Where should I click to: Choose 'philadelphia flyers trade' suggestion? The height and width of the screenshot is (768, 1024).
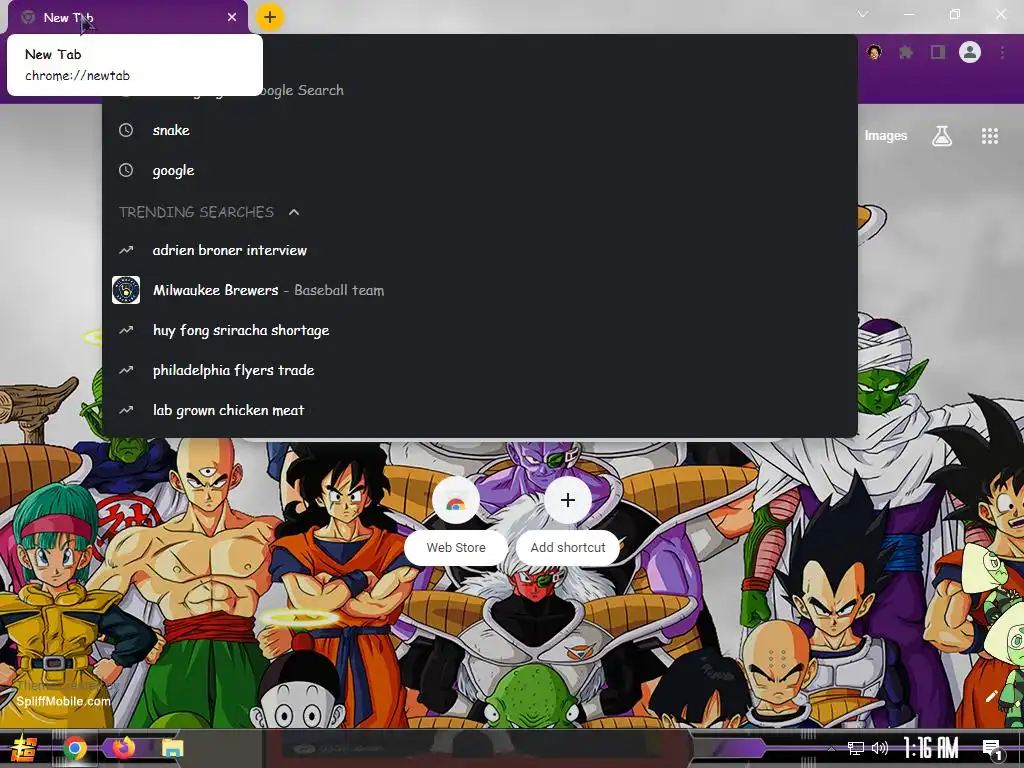[x=480, y=370]
